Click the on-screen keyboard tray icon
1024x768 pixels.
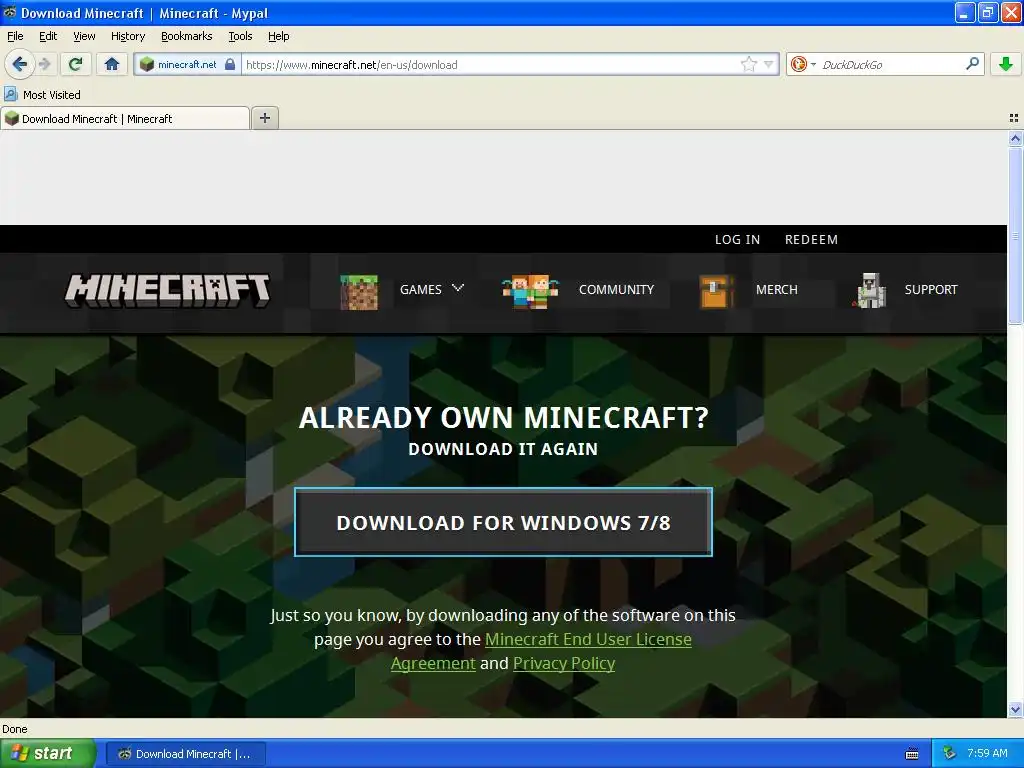912,754
